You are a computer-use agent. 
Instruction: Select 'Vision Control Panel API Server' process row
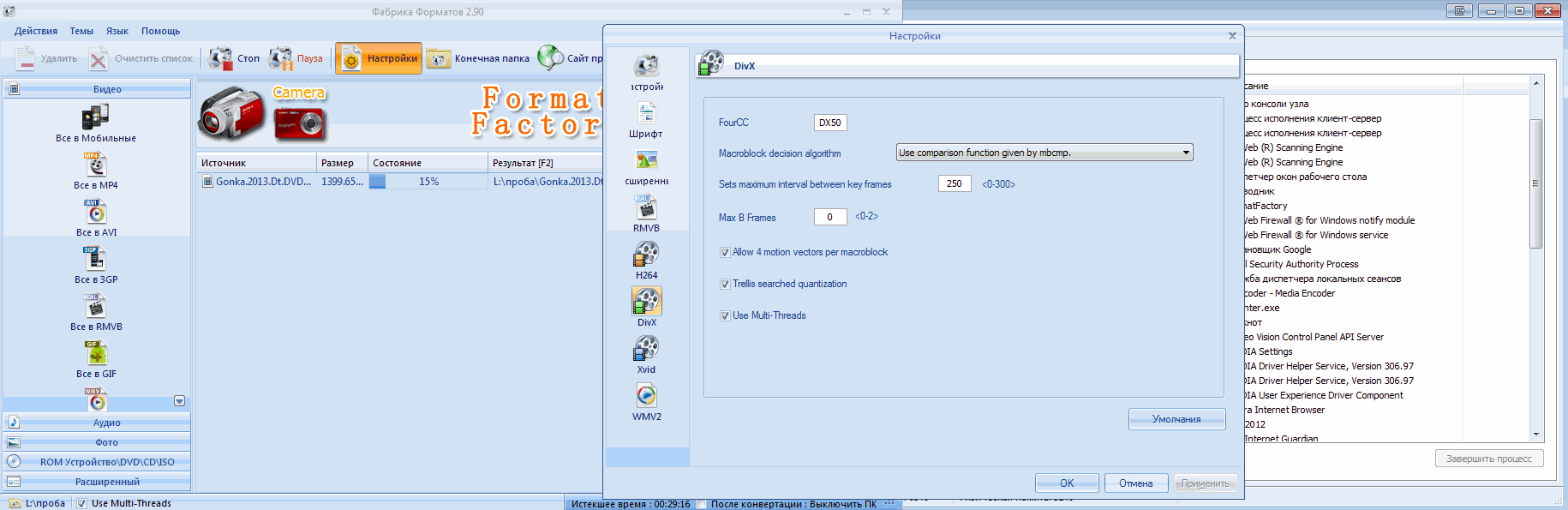(x=1314, y=337)
